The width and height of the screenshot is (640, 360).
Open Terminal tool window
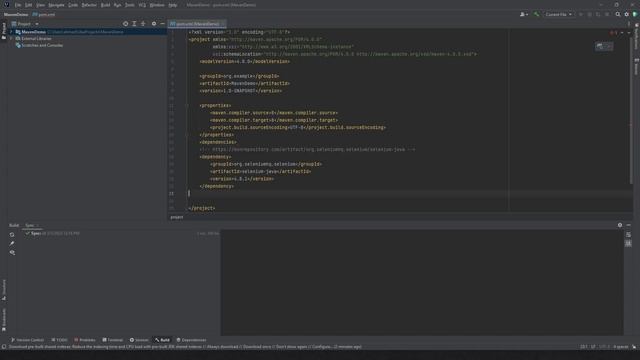[113, 340]
